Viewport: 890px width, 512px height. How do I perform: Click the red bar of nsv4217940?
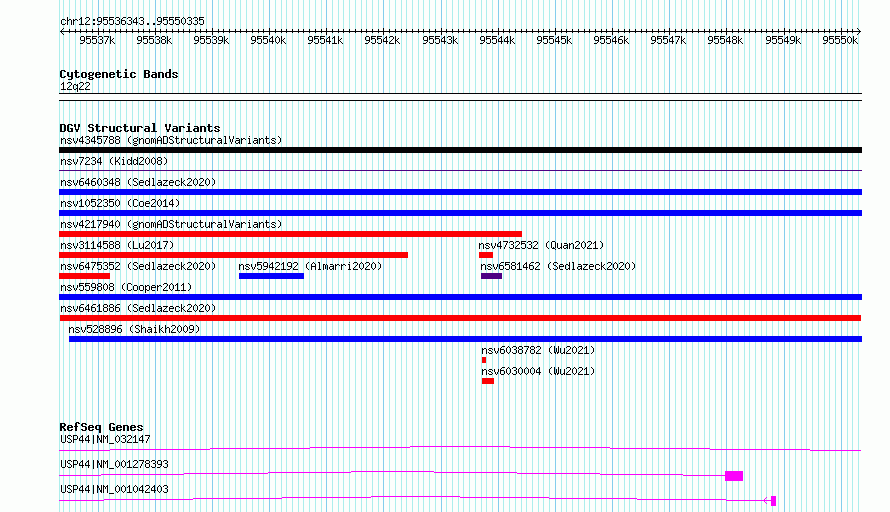290,234
